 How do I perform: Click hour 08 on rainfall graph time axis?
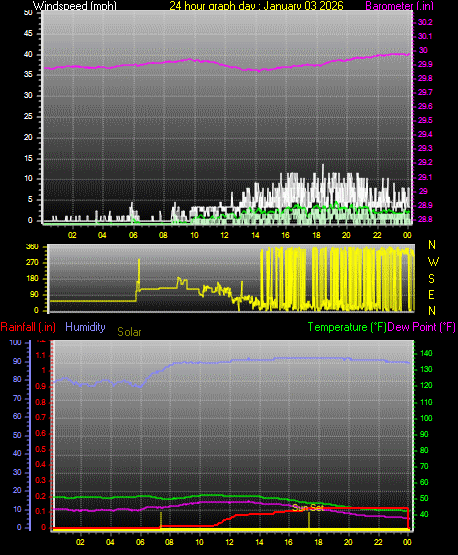(169, 542)
